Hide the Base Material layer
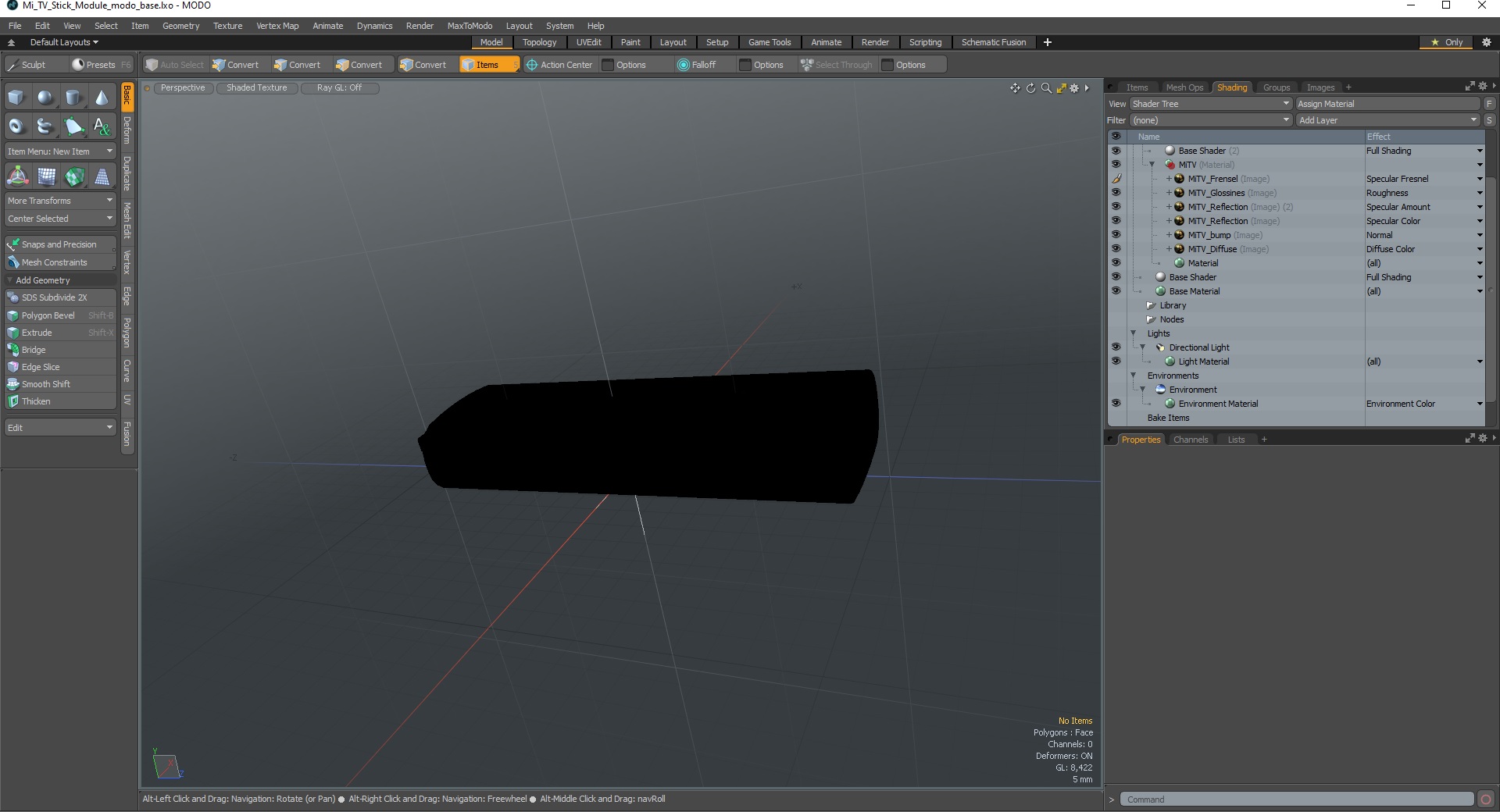The height and width of the screenshot is (812, 1500). [x=1116, y=291]
